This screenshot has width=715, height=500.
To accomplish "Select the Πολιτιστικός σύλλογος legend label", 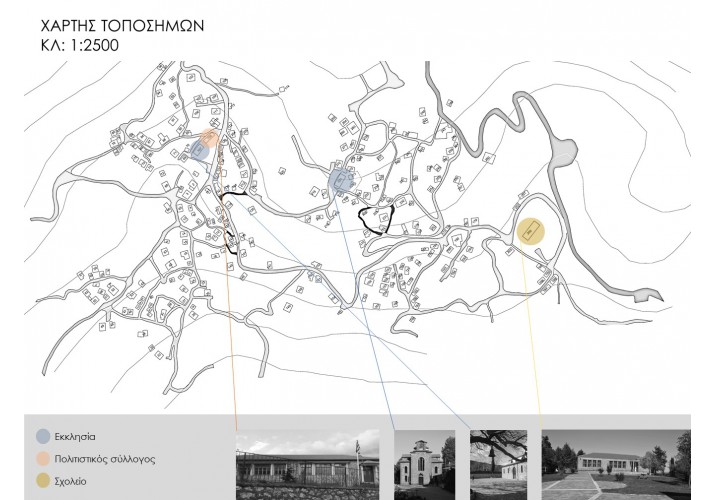I will (x=105, y=459).
